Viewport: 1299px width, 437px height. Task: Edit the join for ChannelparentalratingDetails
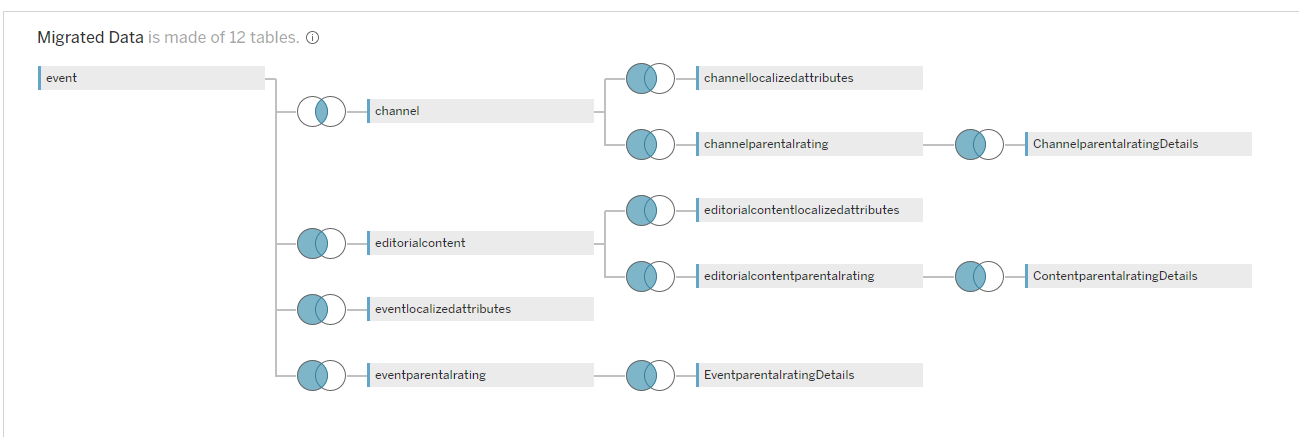point(979,144)
